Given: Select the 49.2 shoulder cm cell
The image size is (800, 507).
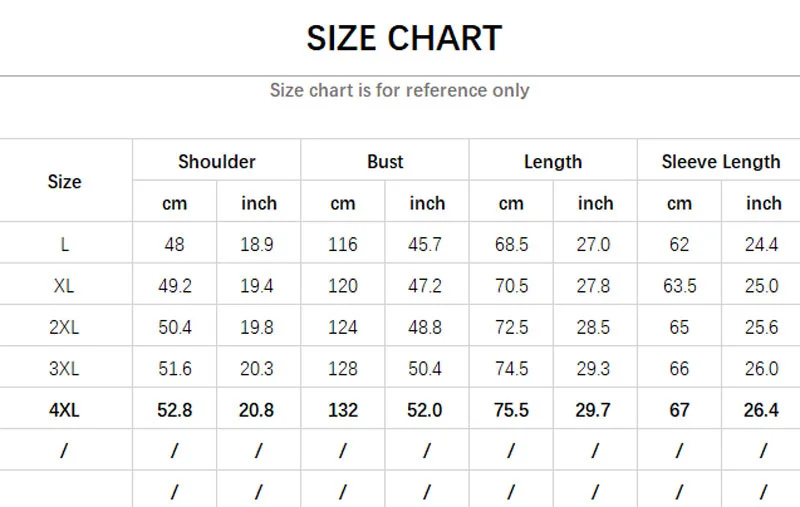Looking at the screenshot, I should point(175,286).
